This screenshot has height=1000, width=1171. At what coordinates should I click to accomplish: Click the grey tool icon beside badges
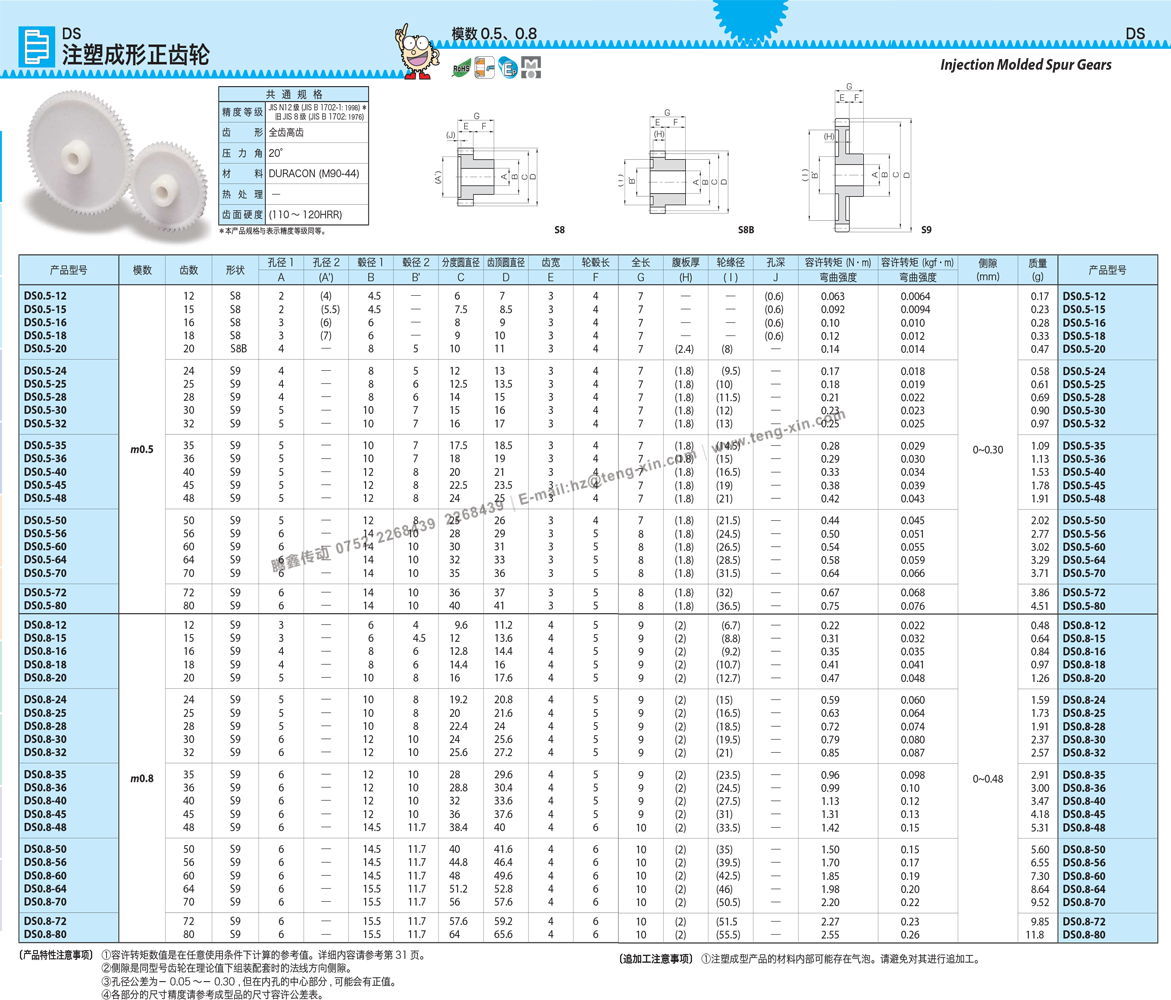[542, 85]
